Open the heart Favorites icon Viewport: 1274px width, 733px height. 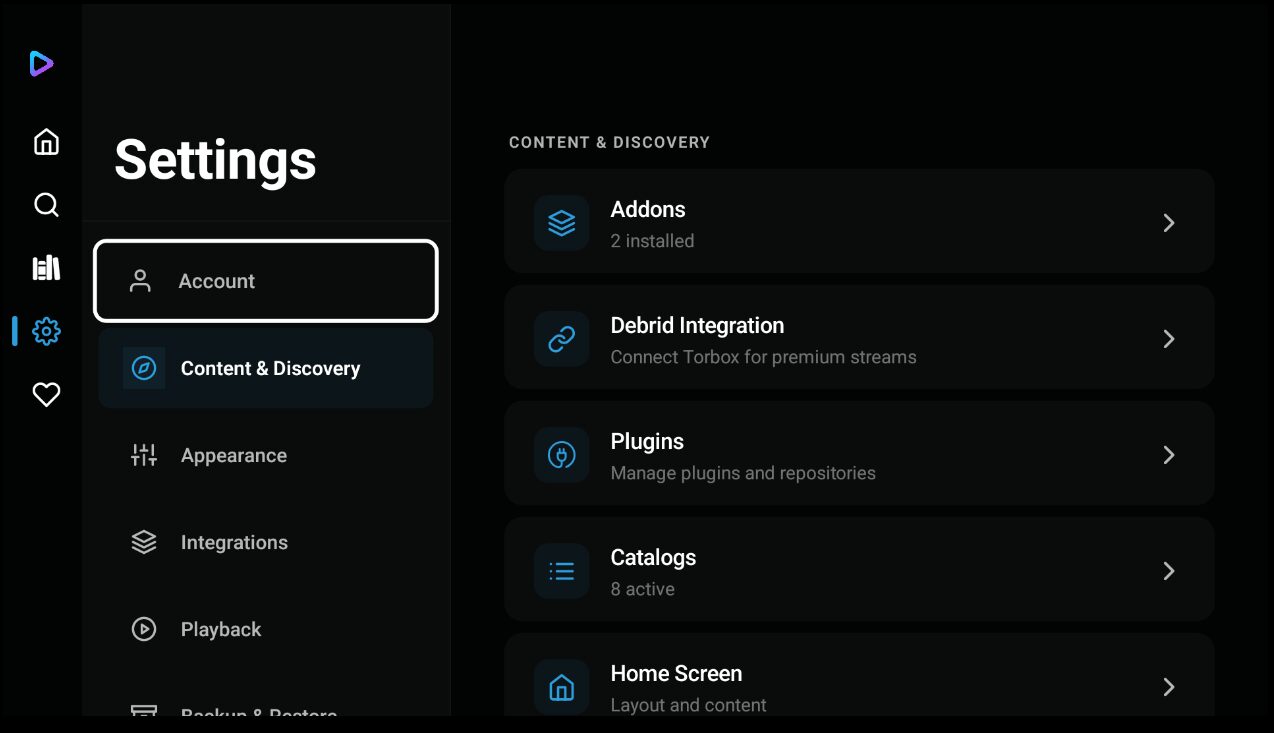(46, 395)
